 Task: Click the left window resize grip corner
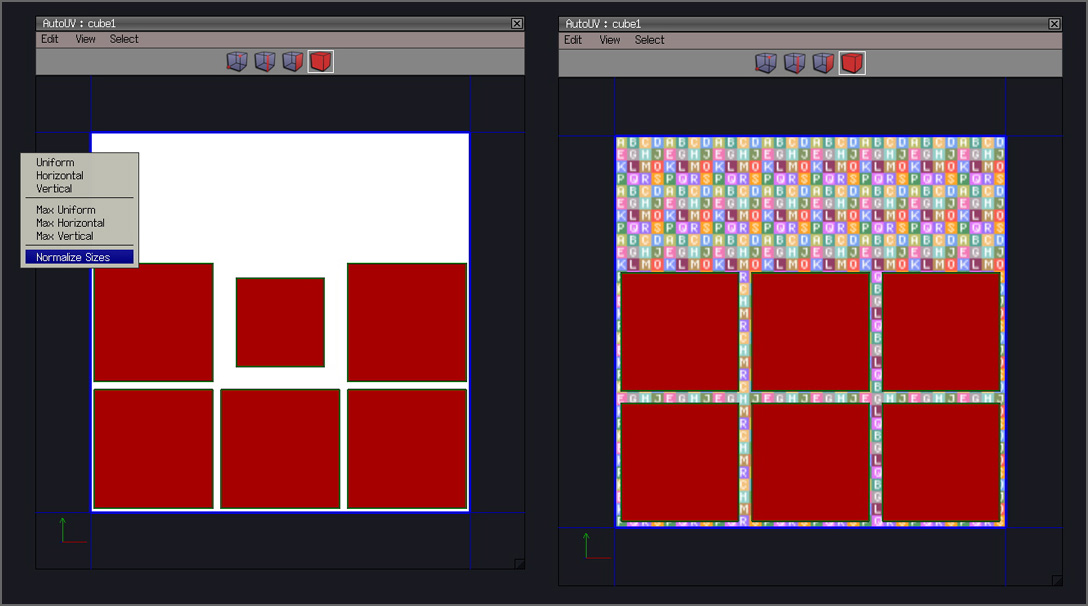(519, 564)
